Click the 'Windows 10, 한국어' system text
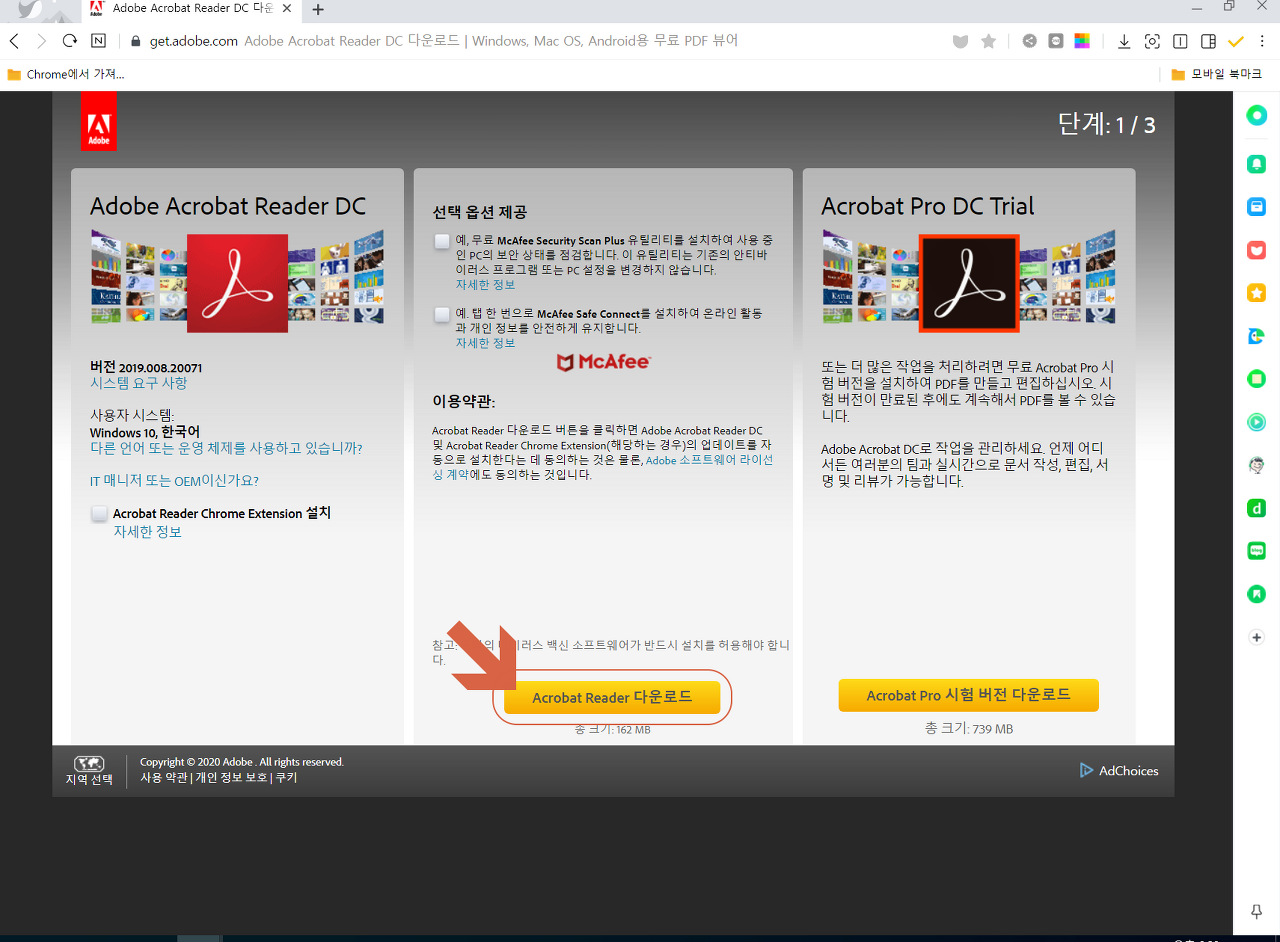The image size is (1280, 942). pos(145,432)
